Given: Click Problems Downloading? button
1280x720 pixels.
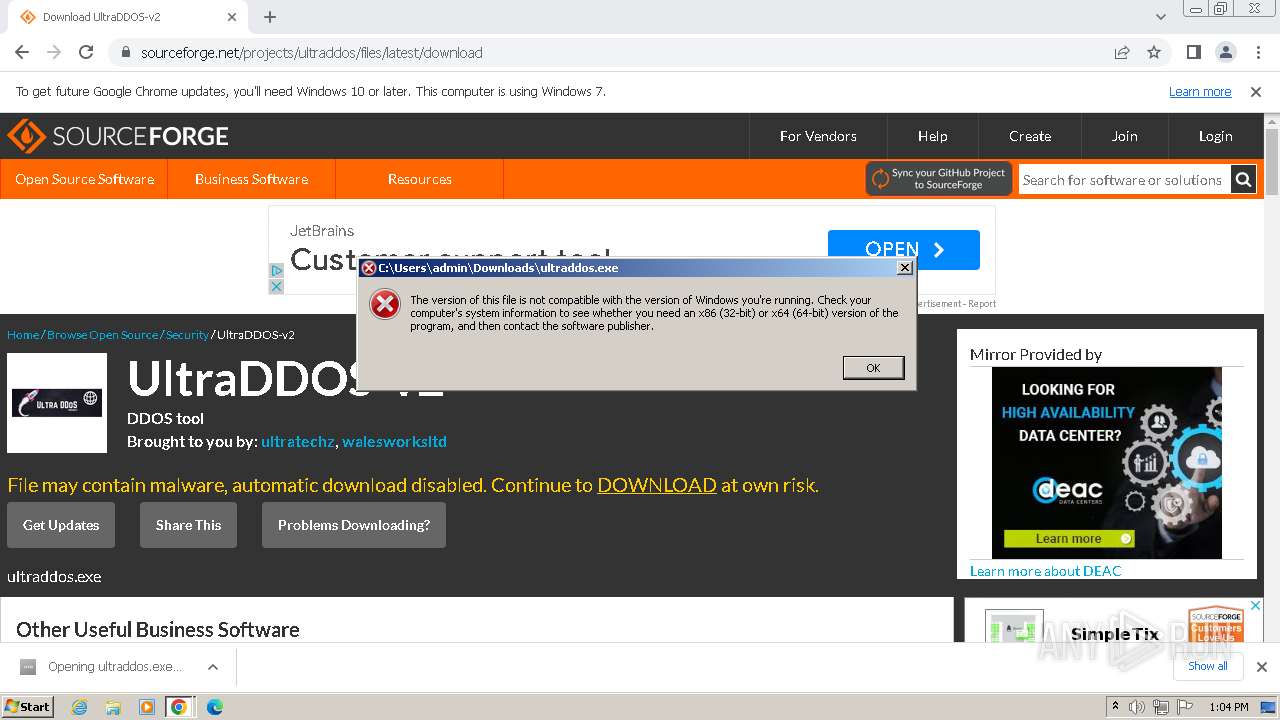Looking at the screenshot, I should tap(354, 525).
